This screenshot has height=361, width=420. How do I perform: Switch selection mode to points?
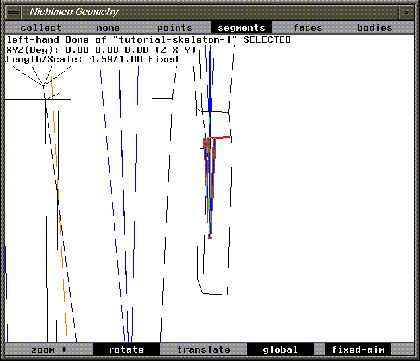click(175, 27)
